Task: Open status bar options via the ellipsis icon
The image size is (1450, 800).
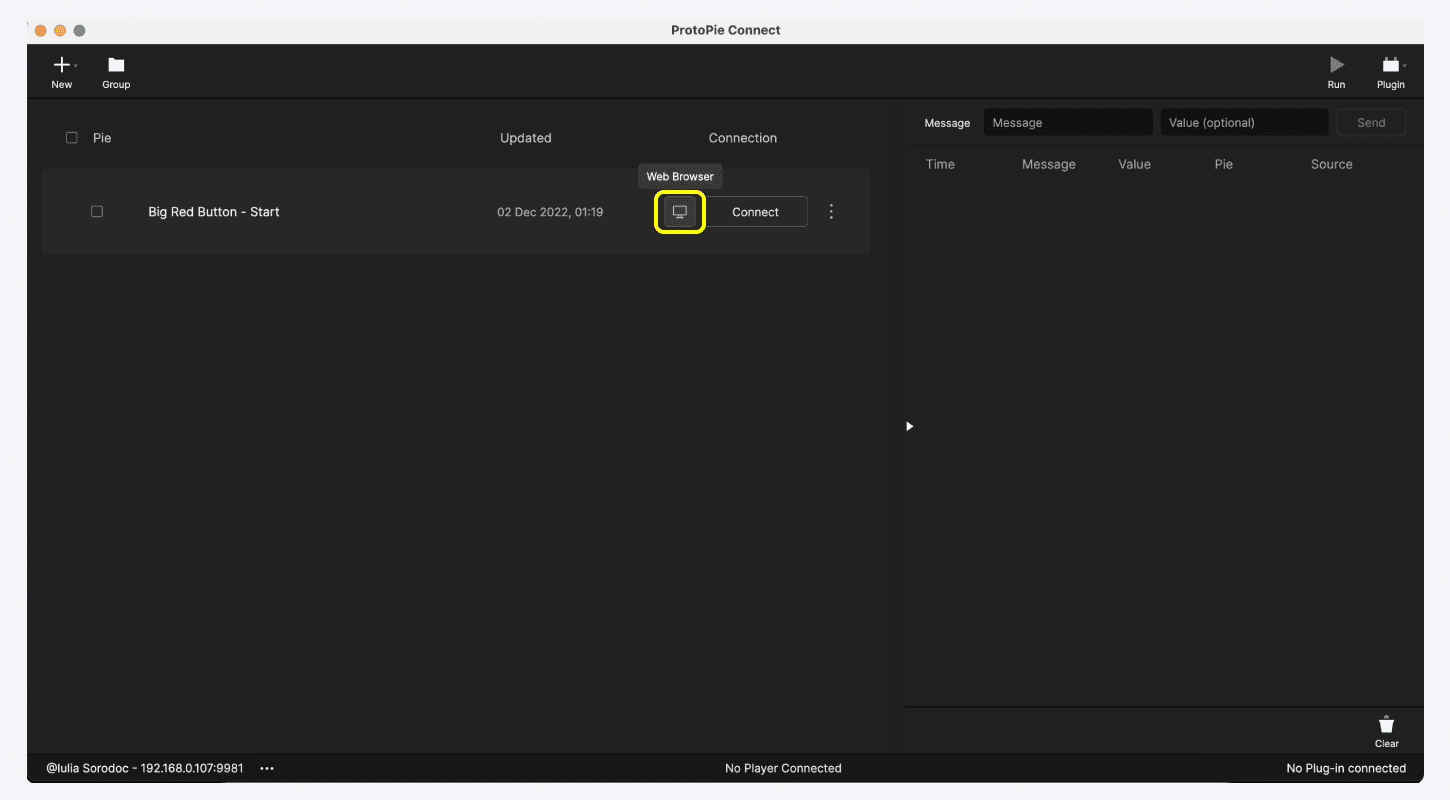Action: pyautogui.click(x=266, y=768)
